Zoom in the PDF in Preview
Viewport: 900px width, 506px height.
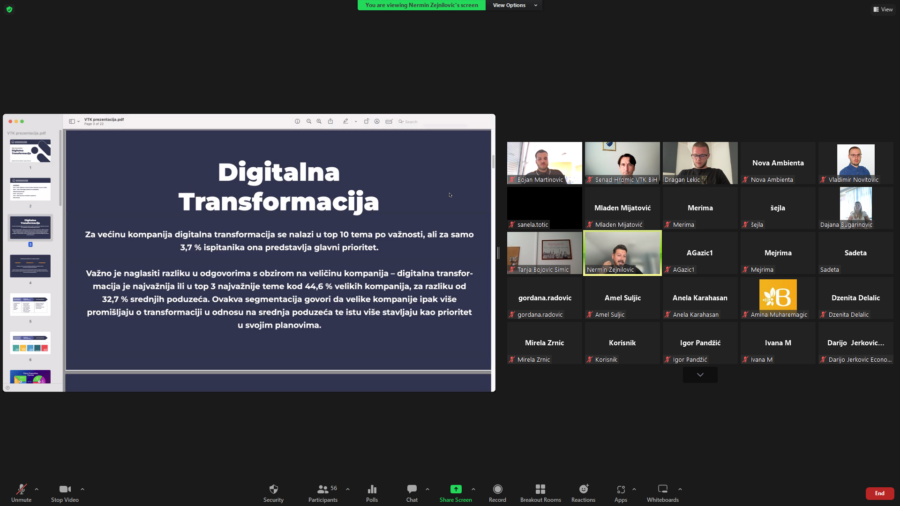tap(319, 122)
